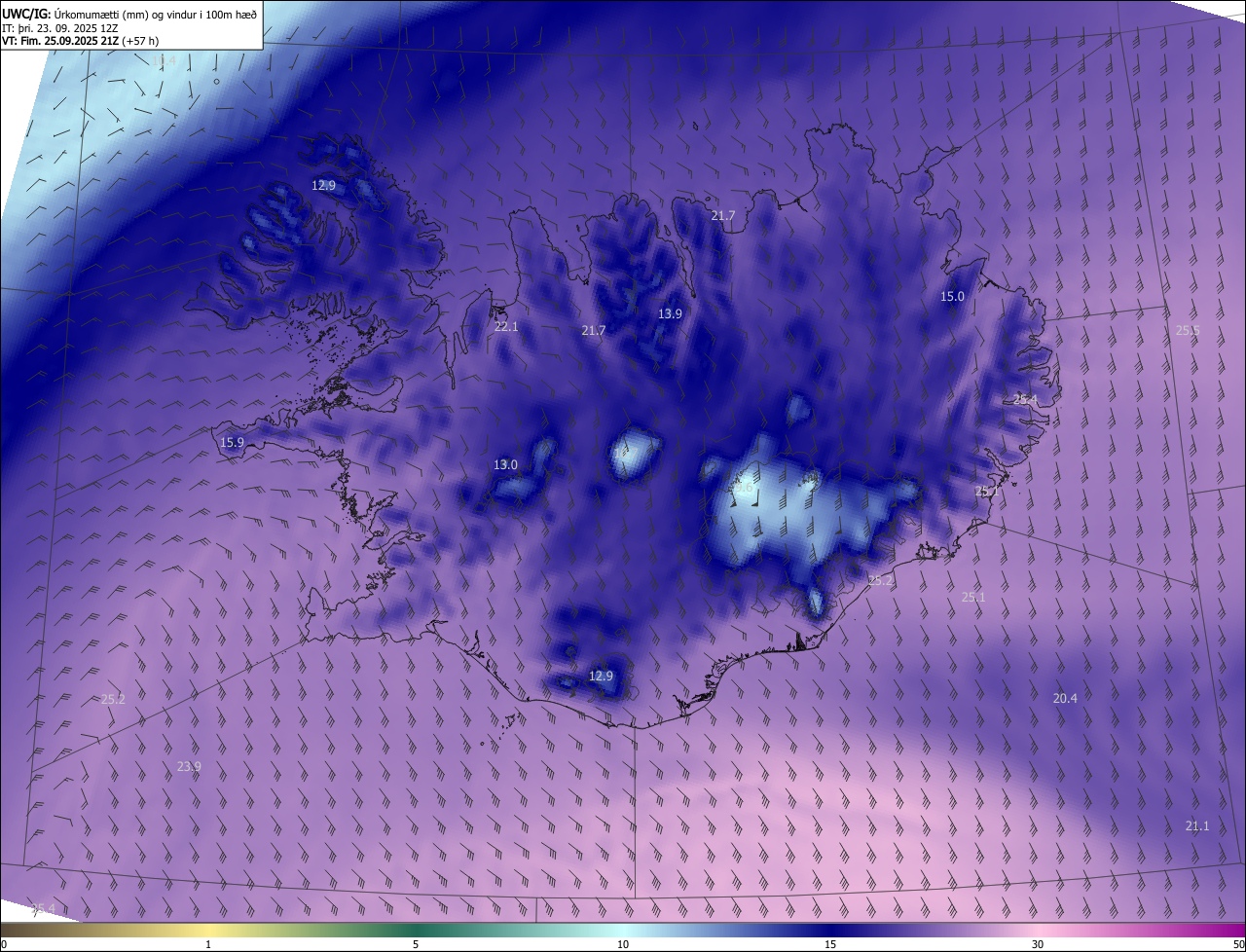Viewport: 1246px width, 952px height.
Task: Click the 21.7 value on the north coast
Action: (x=723, y=215)
